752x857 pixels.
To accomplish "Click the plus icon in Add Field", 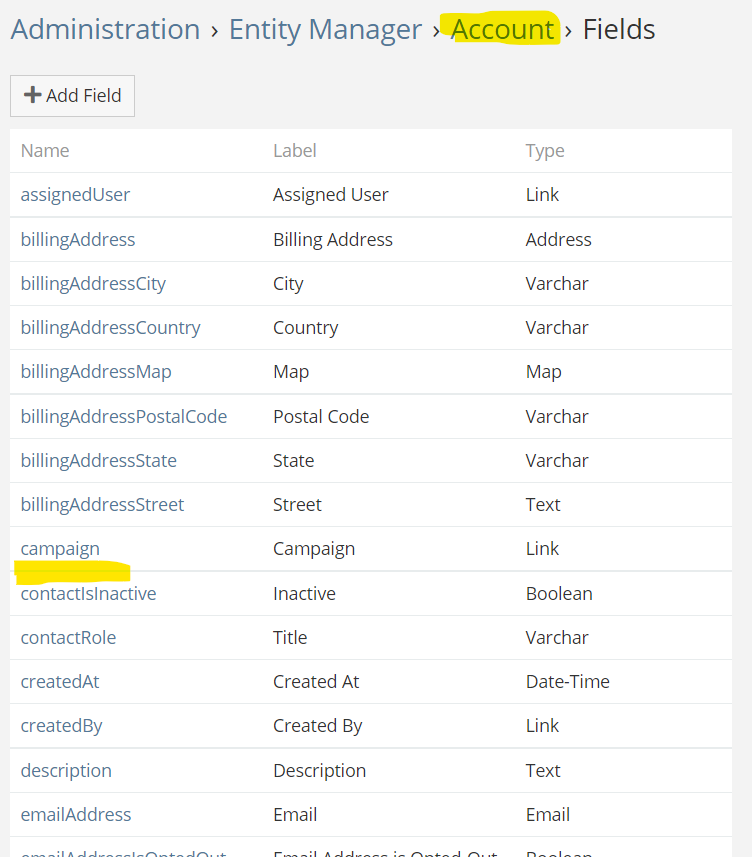I will point(33,95).
